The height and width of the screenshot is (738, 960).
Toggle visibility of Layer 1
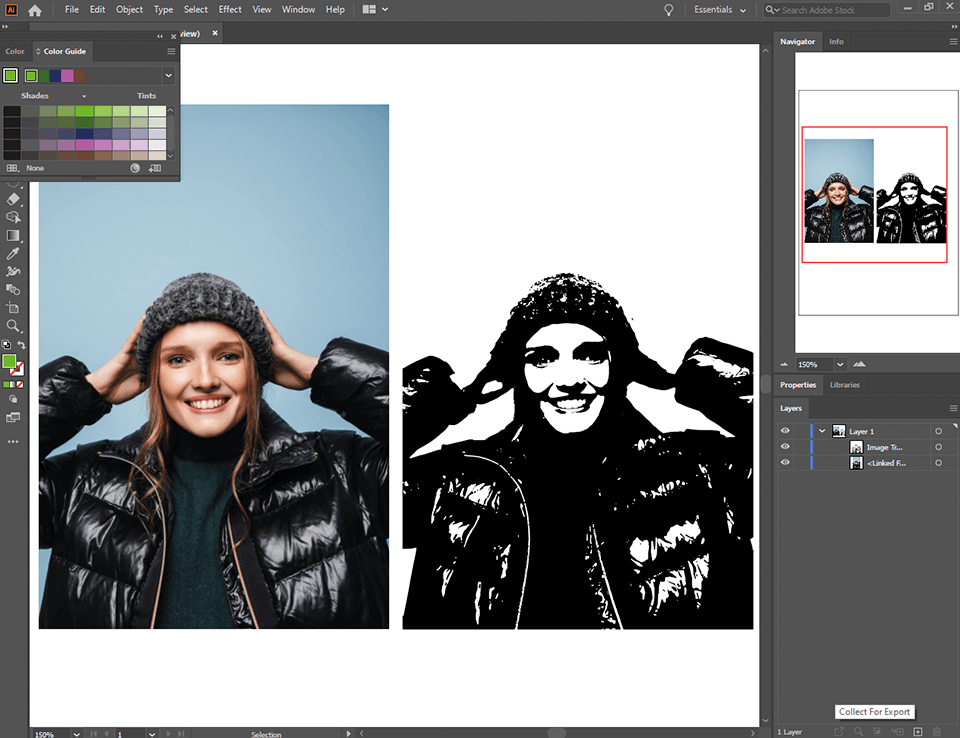click(x=785, y=431)
